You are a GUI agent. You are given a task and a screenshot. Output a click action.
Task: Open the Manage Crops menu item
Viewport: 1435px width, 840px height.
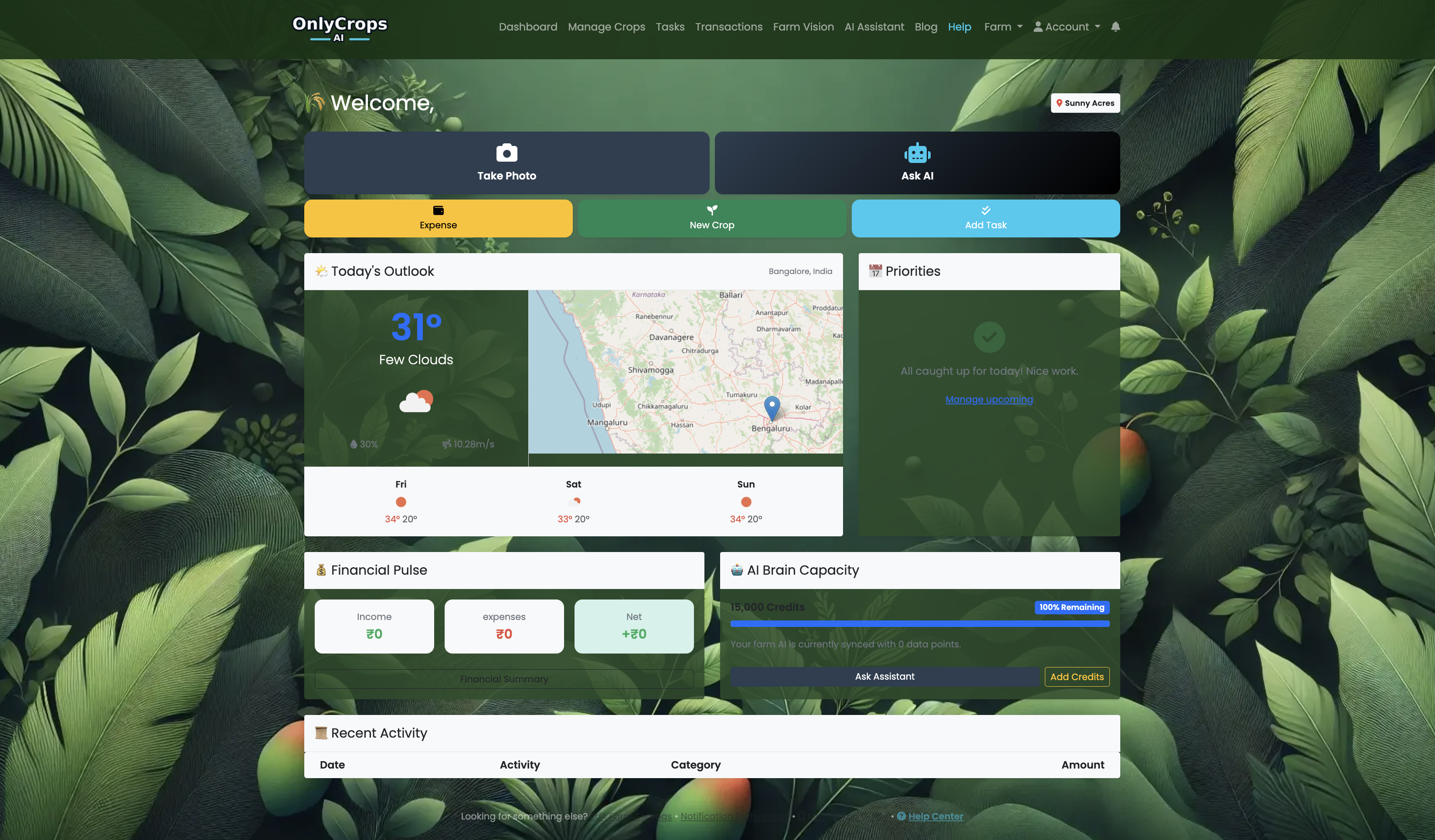(x=606, y=27)
